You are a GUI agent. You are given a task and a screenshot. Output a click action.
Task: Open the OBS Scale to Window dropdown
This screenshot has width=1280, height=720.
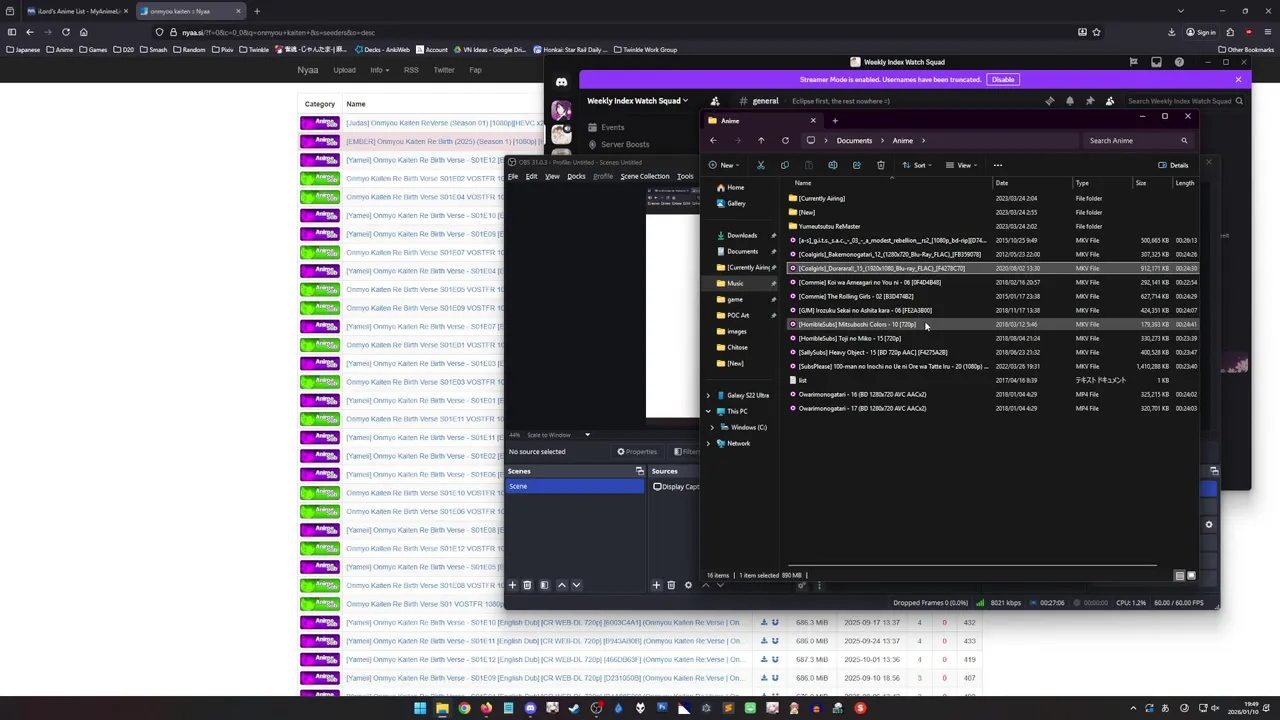click(558, 435)
